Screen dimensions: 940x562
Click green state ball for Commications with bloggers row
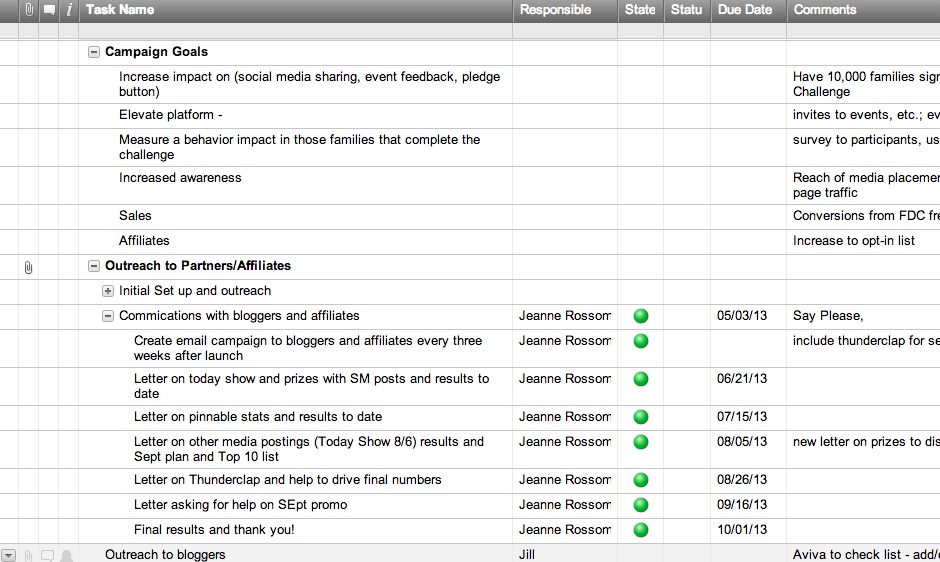click(641, 316)
